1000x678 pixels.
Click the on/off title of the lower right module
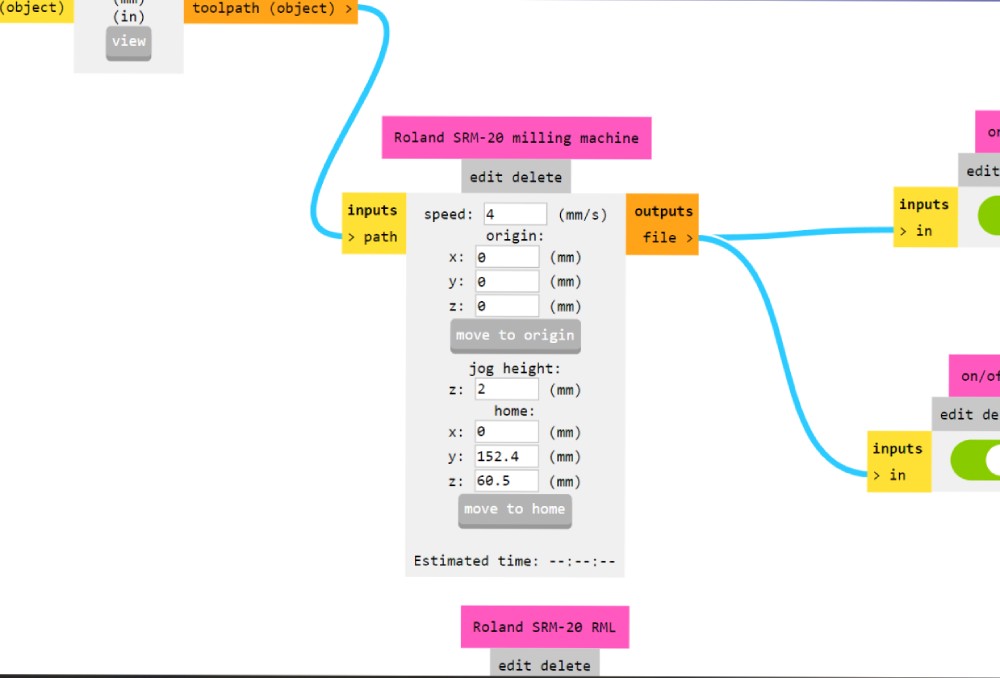tap(974, 376)
